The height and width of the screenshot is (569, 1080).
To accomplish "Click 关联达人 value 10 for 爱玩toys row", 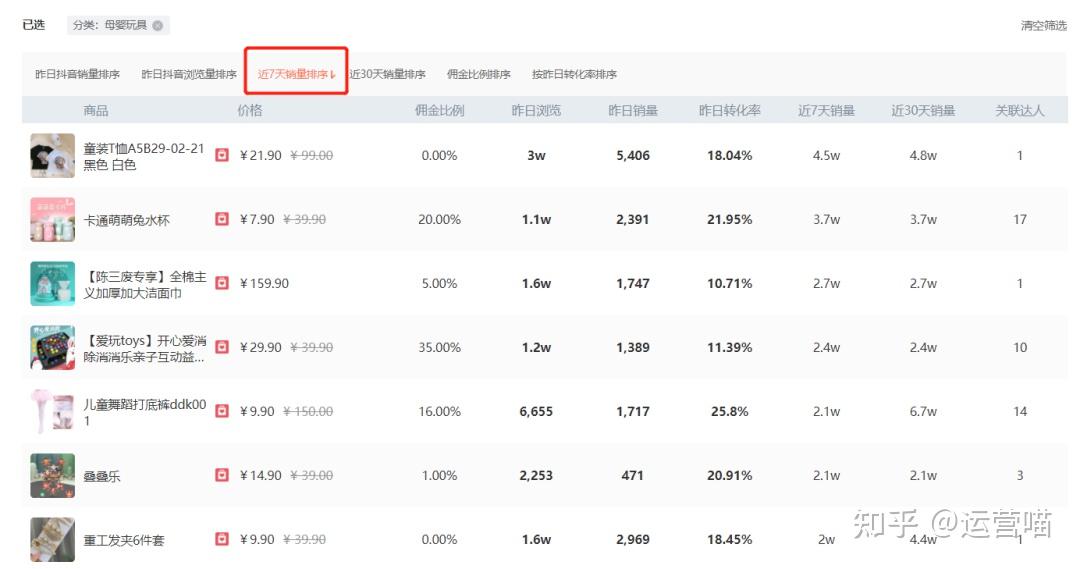I will click(x=1019, y=347).
